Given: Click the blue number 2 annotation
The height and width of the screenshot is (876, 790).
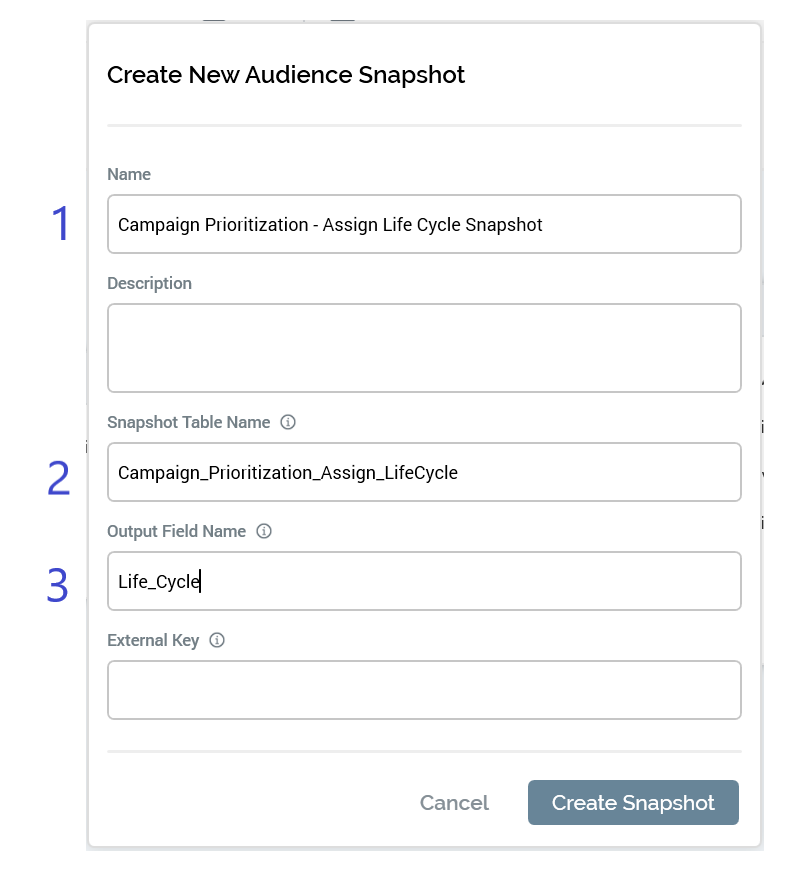Looking at the screenshot, I should (x=59, y=479).
